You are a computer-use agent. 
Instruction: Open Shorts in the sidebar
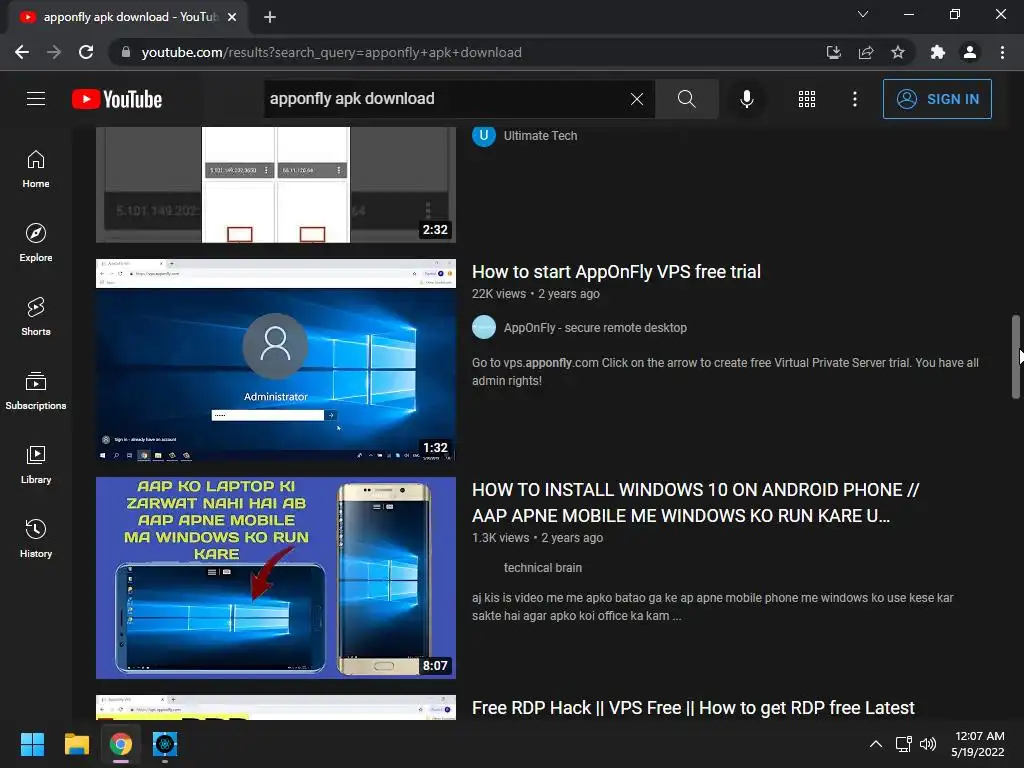click(x=36, y=317)
